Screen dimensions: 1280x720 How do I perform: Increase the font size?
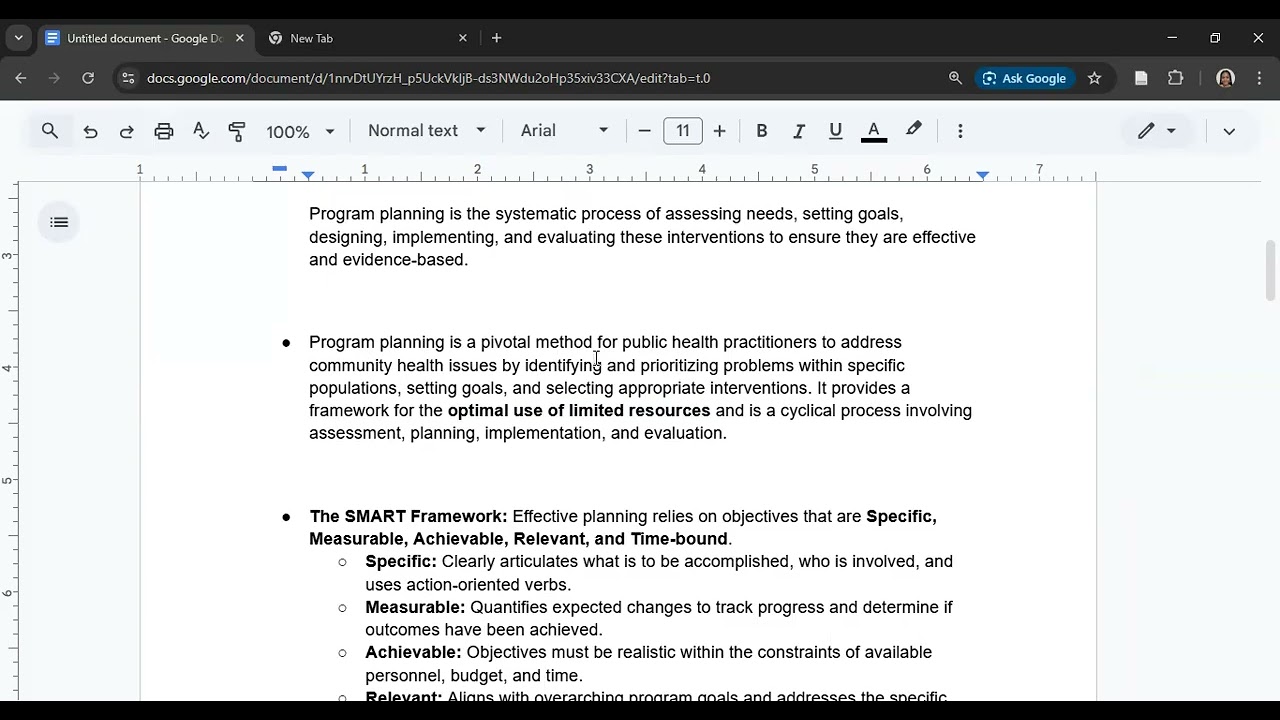click(x=719, y=131)
